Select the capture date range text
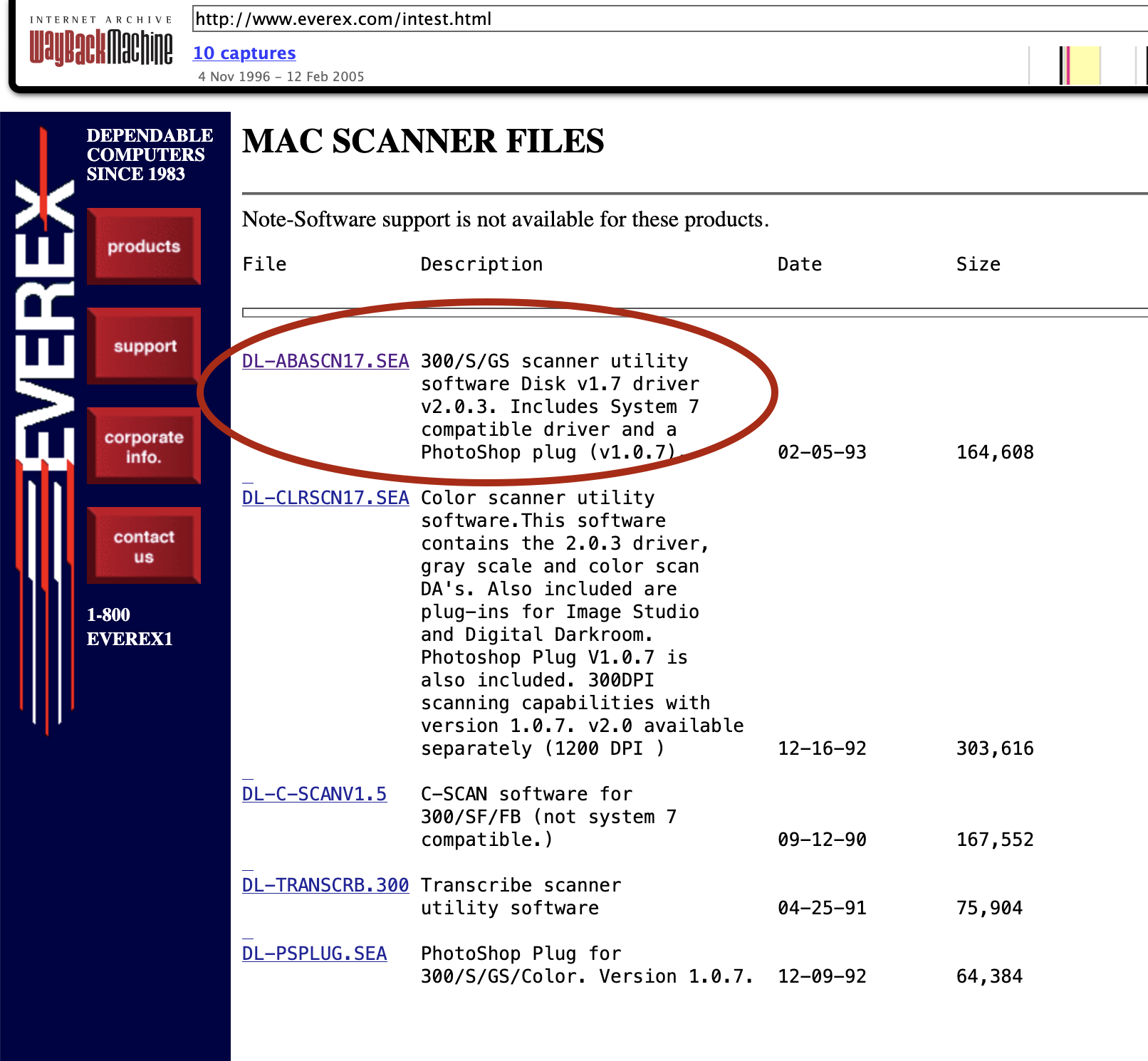 pos(281,76)
